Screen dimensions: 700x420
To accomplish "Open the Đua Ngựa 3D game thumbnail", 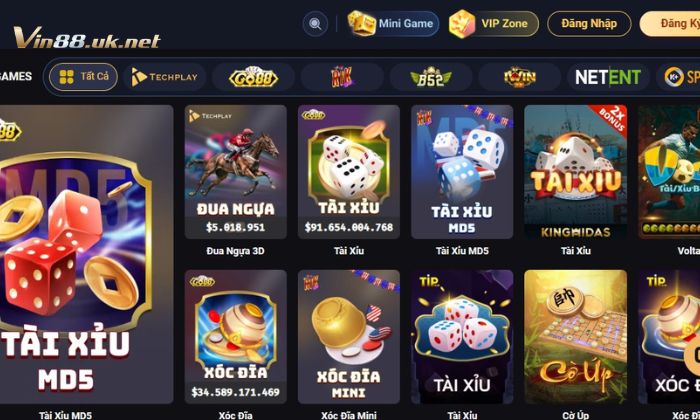I will 235,172.
